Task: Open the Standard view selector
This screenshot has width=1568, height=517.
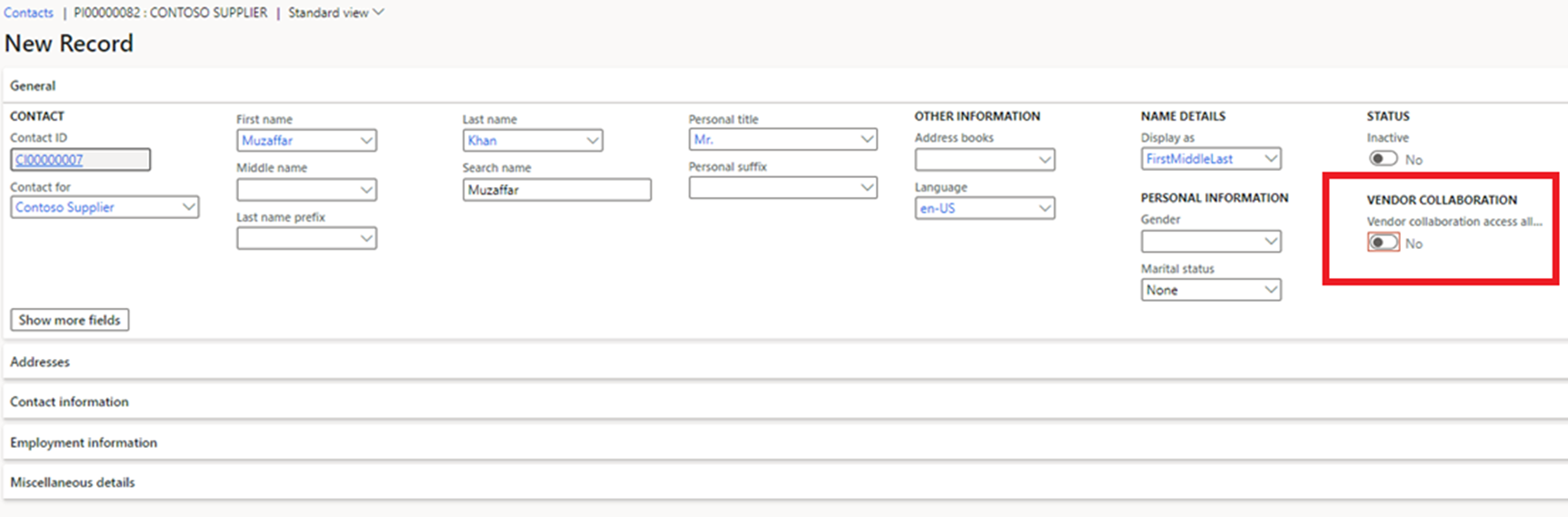Action: [x=335, y=13]
